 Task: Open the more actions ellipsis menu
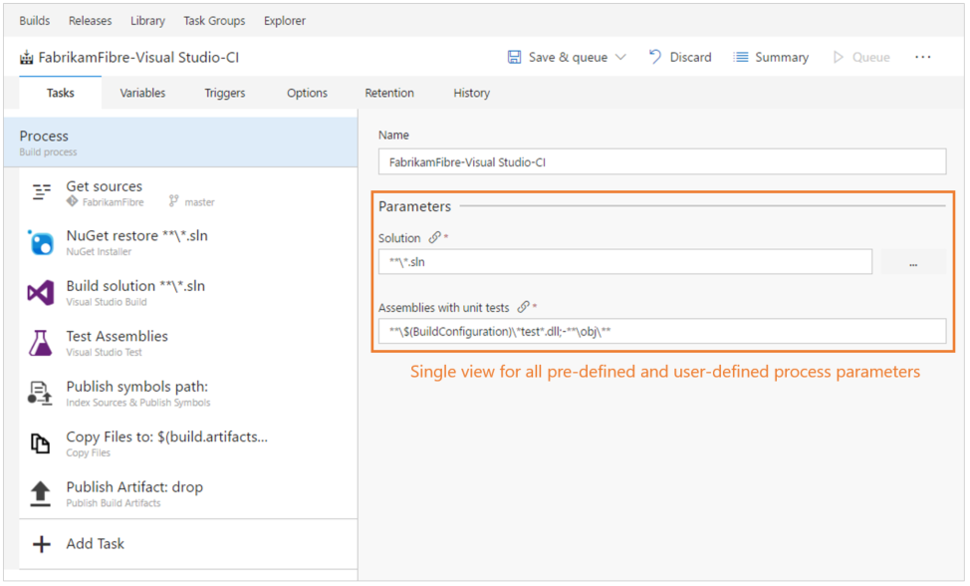click(923, 57)
